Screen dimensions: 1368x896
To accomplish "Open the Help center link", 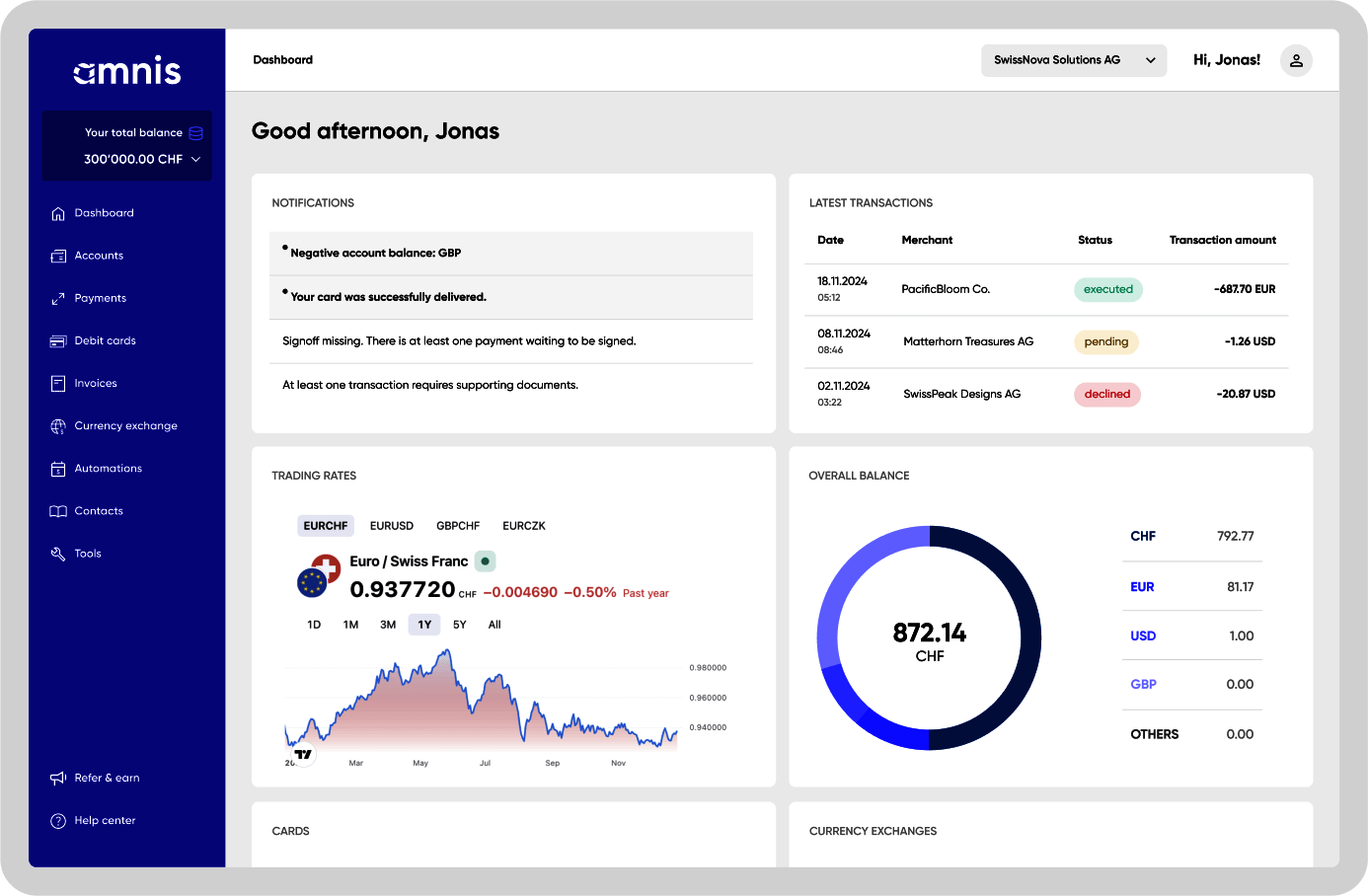I will tap(105, 821).
